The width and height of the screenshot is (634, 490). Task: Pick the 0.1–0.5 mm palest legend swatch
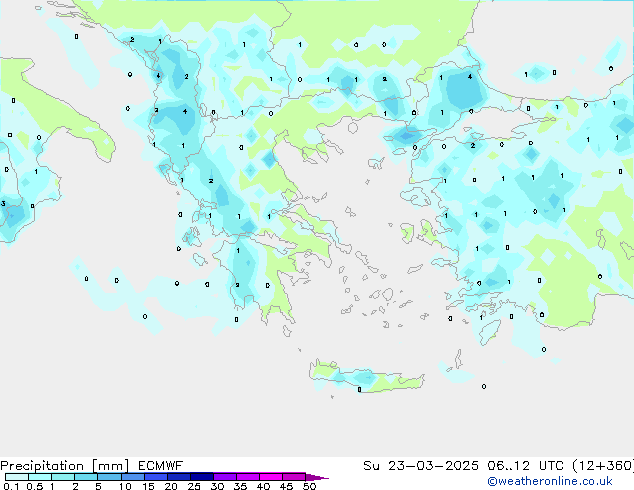coord(17,477)
